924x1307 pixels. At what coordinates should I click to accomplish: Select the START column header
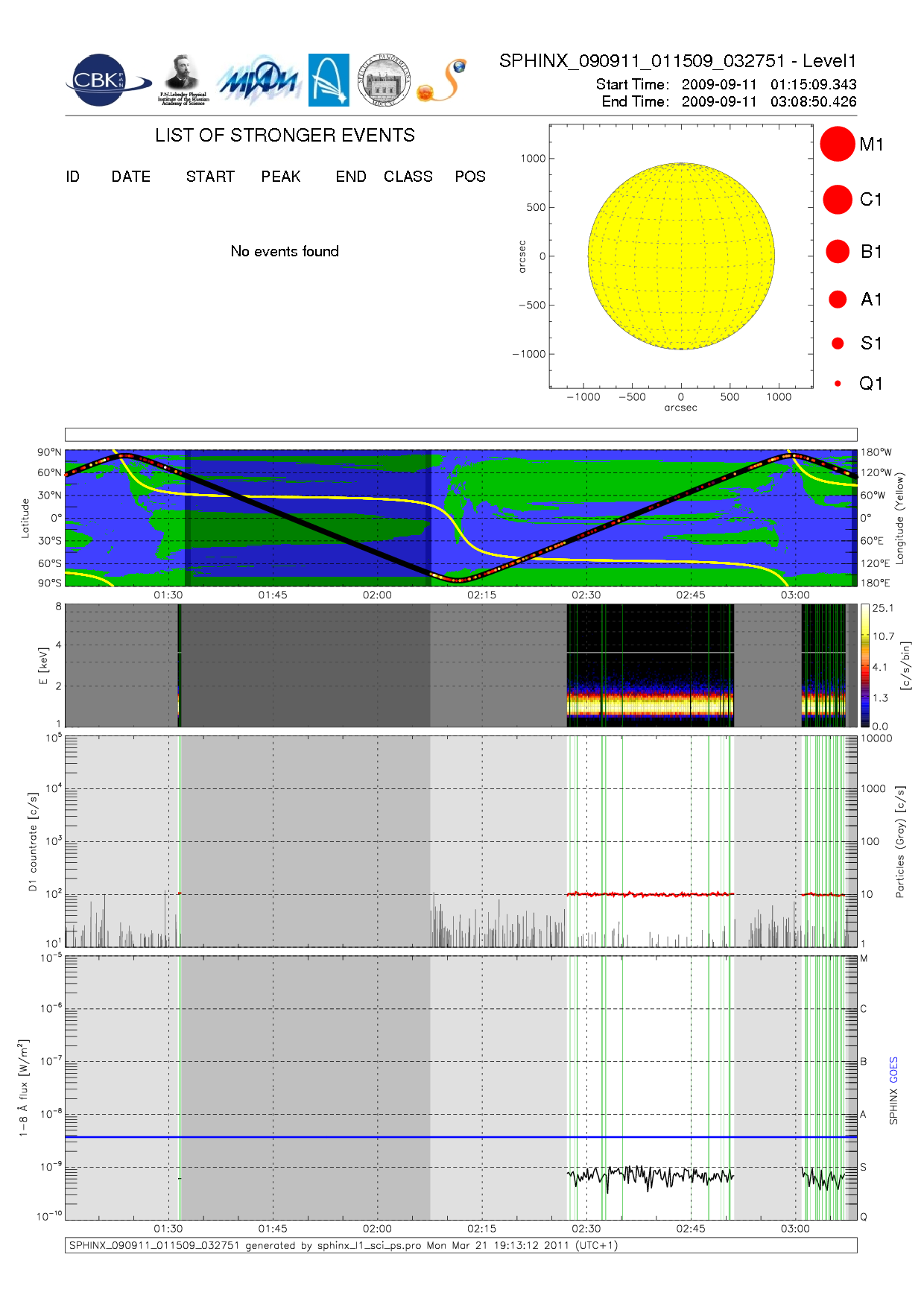pos(210,177)
